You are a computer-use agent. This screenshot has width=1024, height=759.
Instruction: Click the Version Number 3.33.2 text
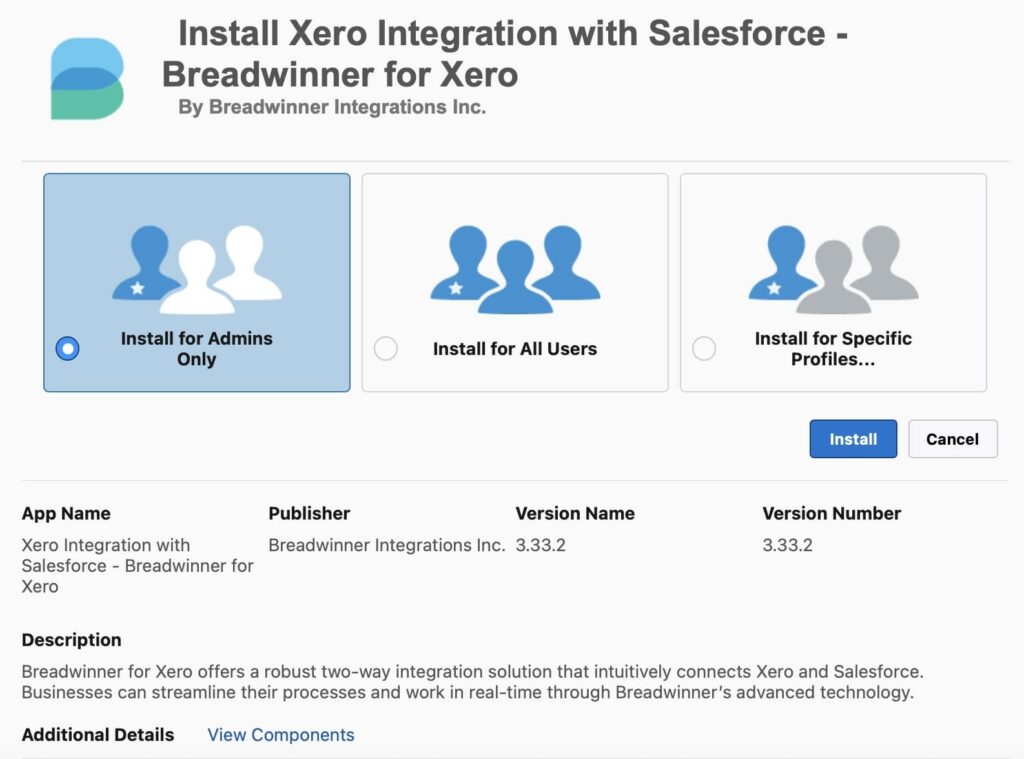(x=789, y=545)
